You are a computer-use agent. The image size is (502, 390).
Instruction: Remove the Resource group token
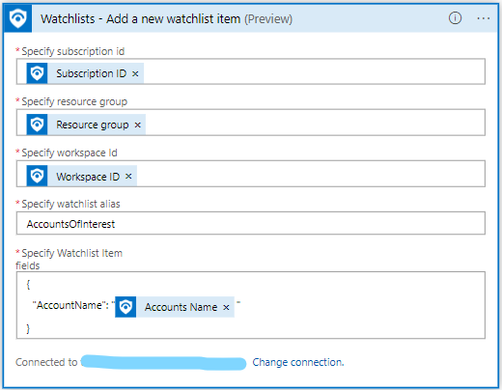(137, 125)
